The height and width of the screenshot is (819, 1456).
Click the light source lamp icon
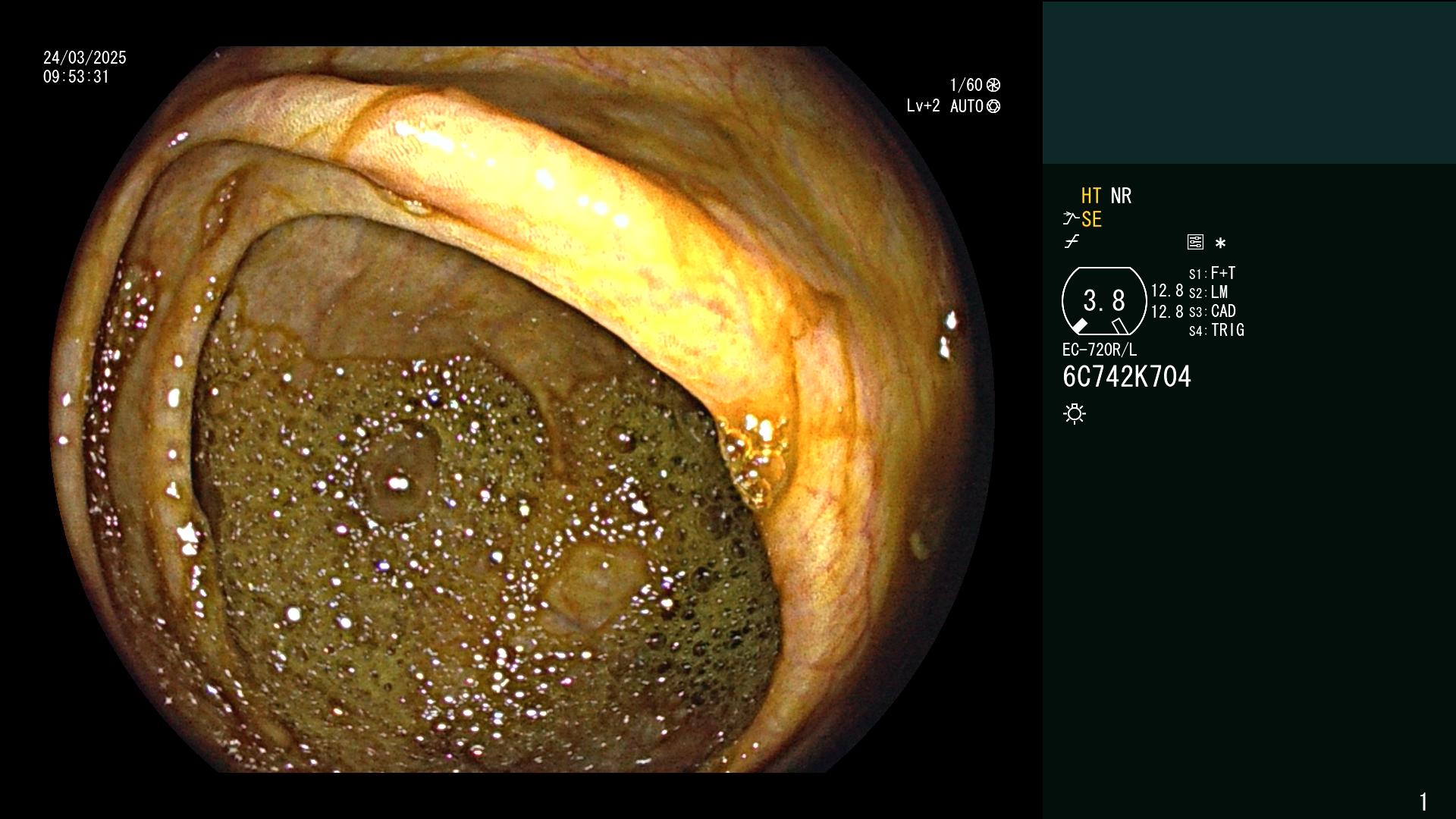(x=1075, y=413)
